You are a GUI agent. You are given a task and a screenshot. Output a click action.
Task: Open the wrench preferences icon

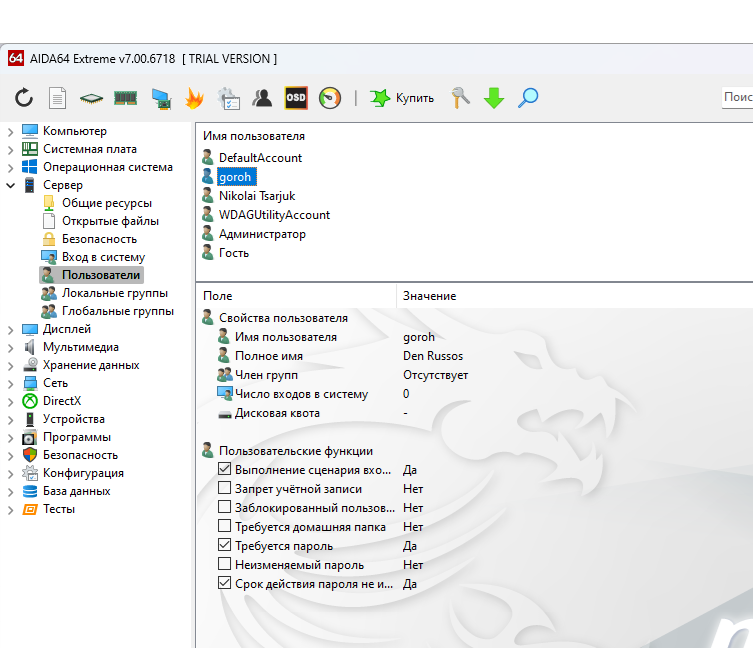click(x=460, y=98)
